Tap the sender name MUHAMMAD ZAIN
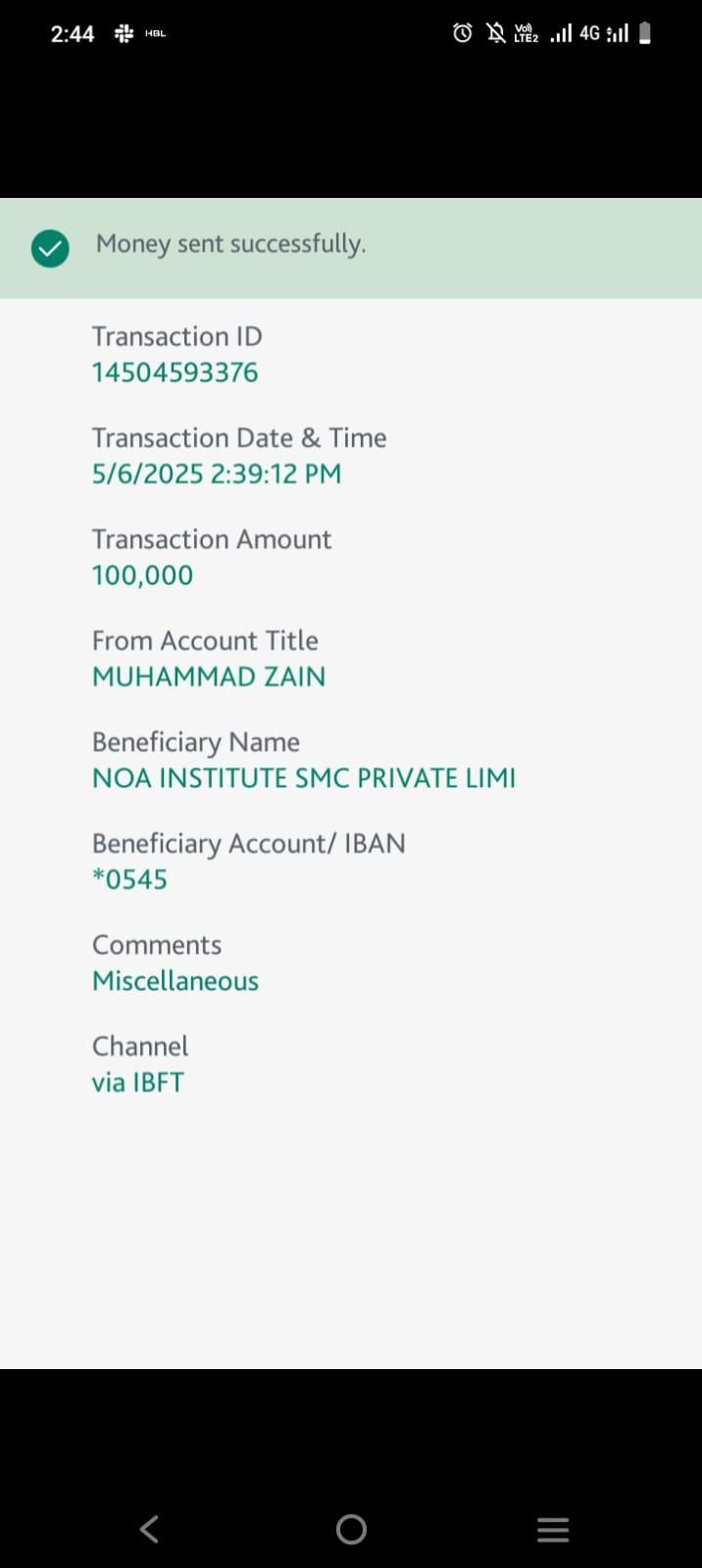The height and width of the screenshot is (1568, 702). pyautogui.click(x=209, y=676)
